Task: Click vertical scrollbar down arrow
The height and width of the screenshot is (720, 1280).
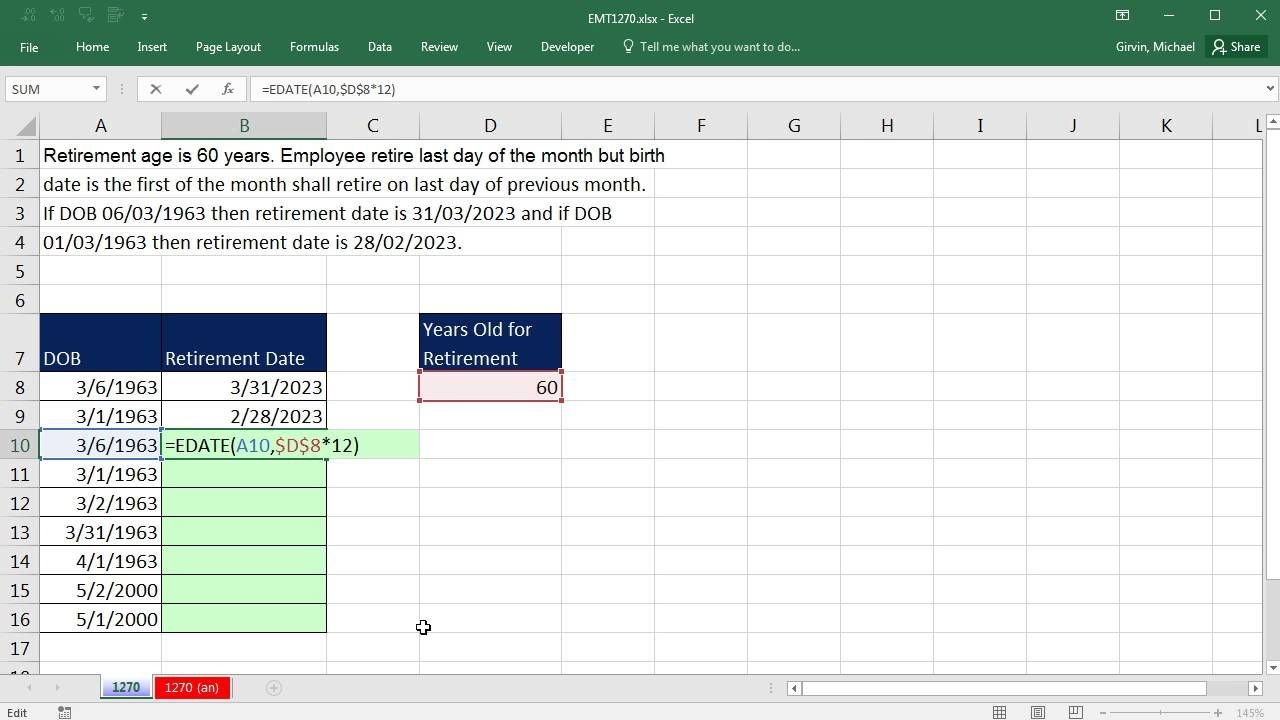Action: pyautogui.click(x=1272, y=667)
